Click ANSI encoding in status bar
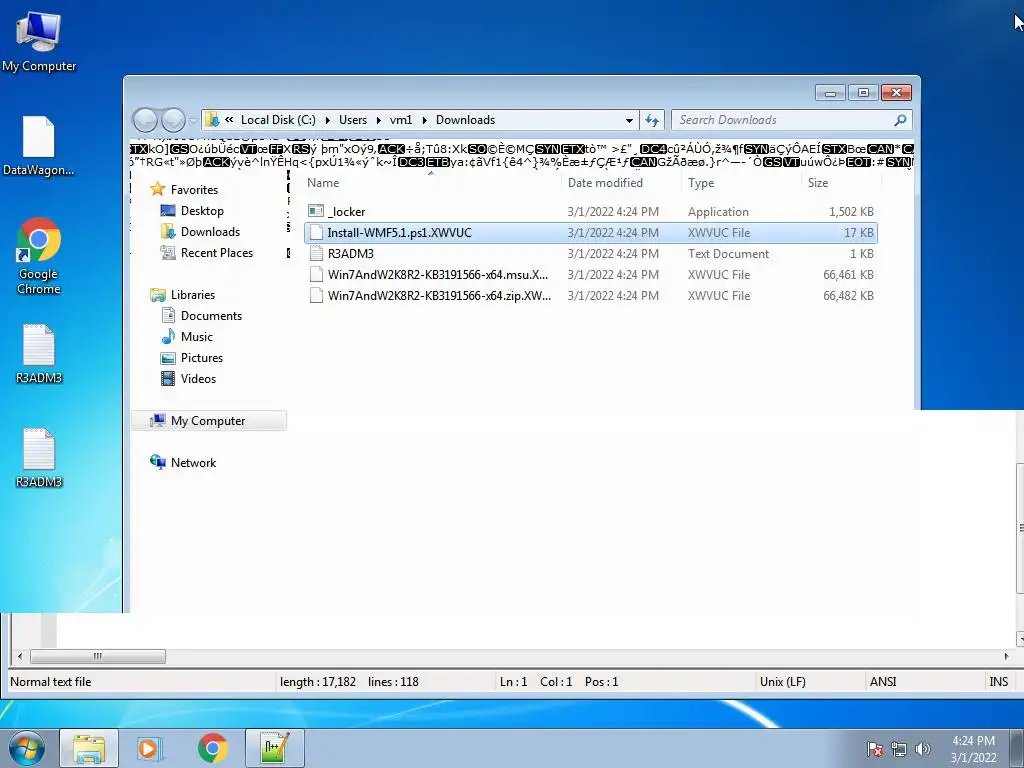Screen dimensions: 1024x768 coord(882,682)
